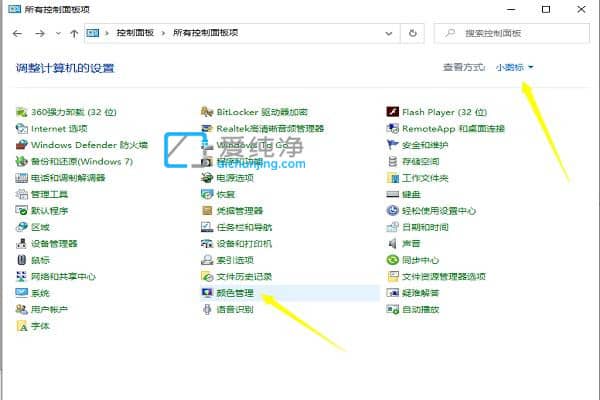The width and height of the screenshot is (600, 400).
Task: Expand chevron after 控制面板 breadcrumb
Action: 163,33
